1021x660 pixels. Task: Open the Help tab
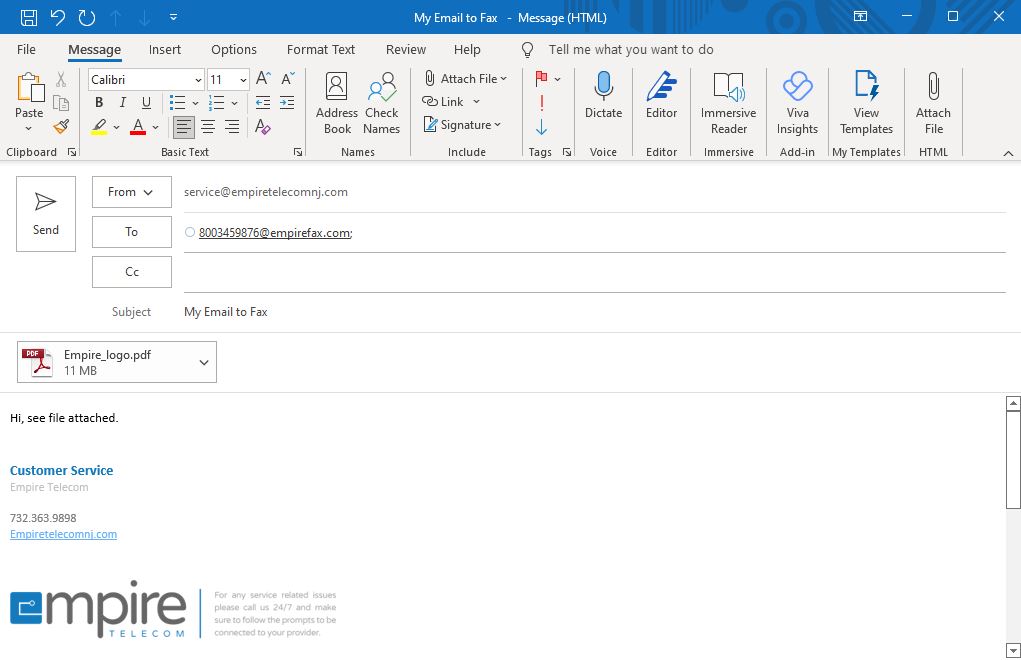[467, 49]
